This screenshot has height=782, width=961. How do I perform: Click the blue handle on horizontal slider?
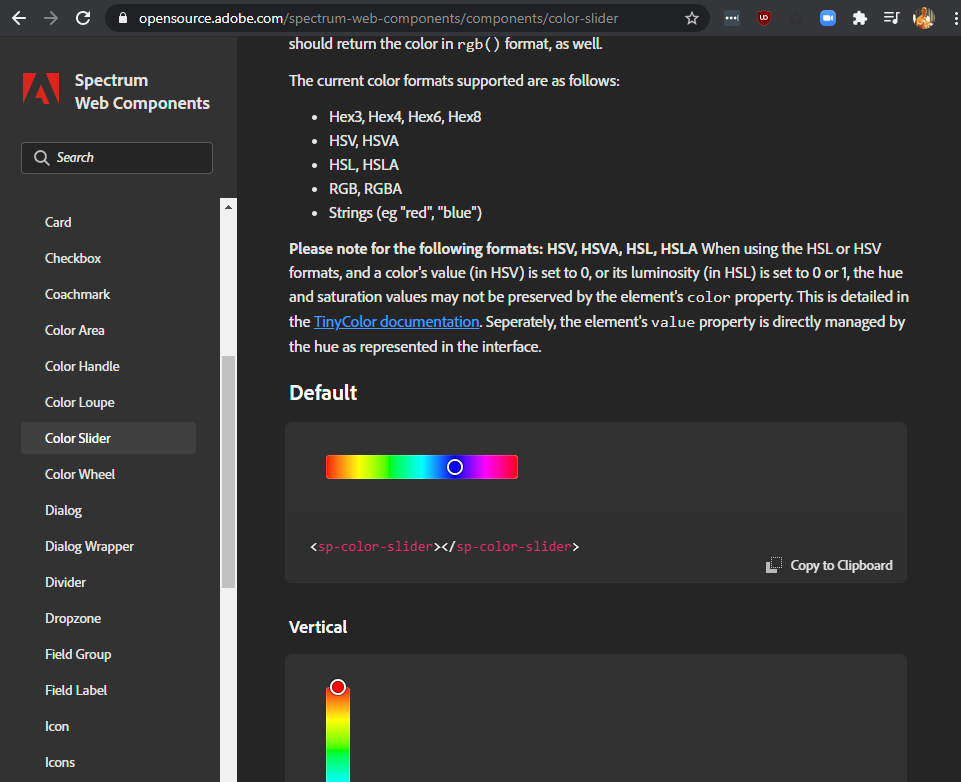coord(455,467)
